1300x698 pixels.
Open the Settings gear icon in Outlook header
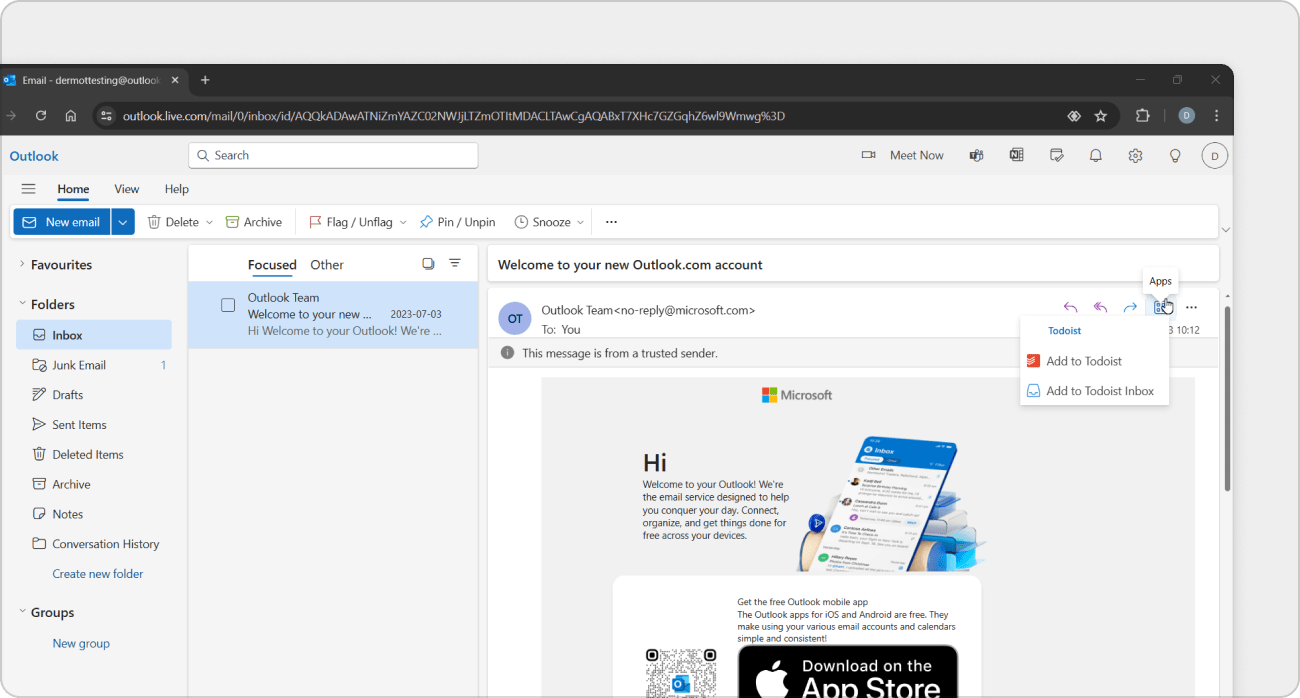tap(1135, 156)
